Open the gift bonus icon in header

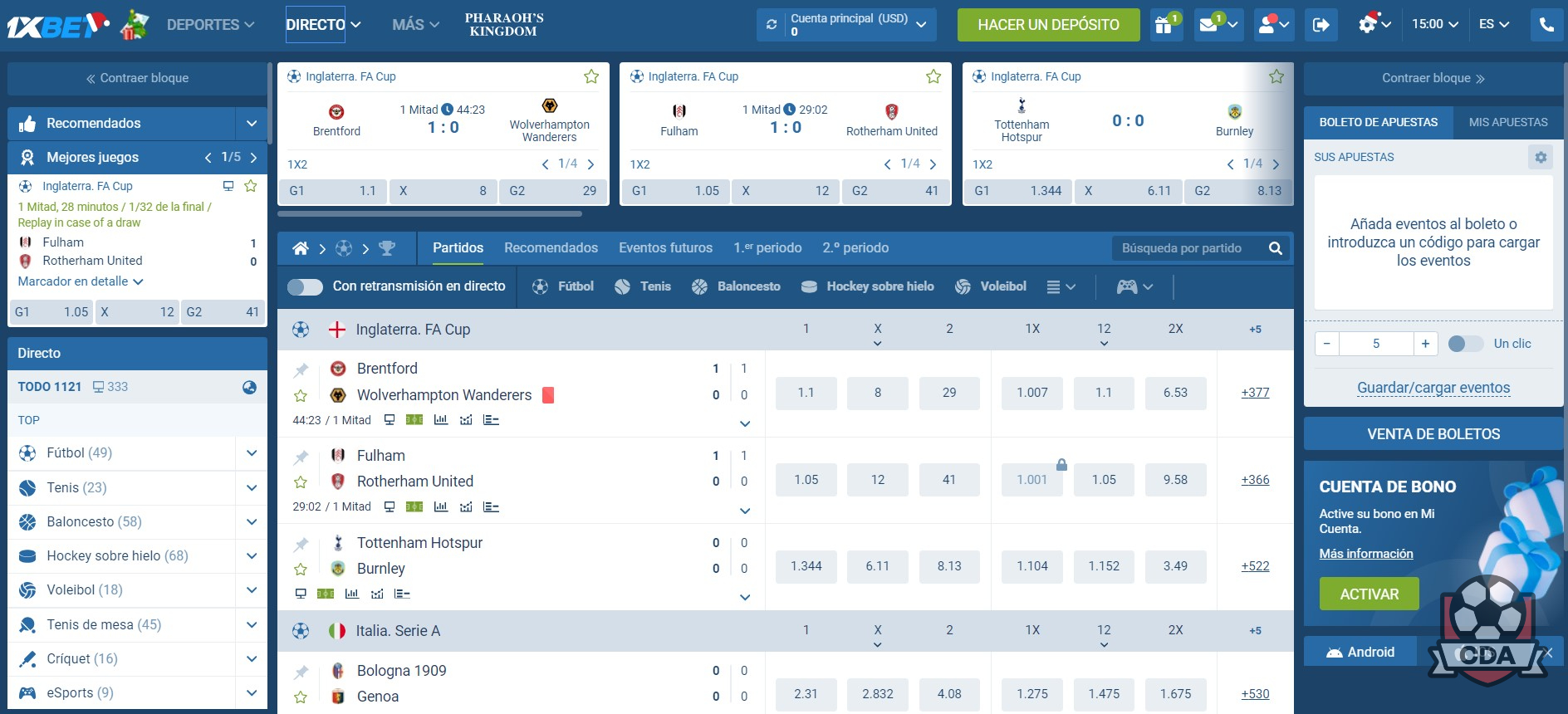click(1164, 25)
